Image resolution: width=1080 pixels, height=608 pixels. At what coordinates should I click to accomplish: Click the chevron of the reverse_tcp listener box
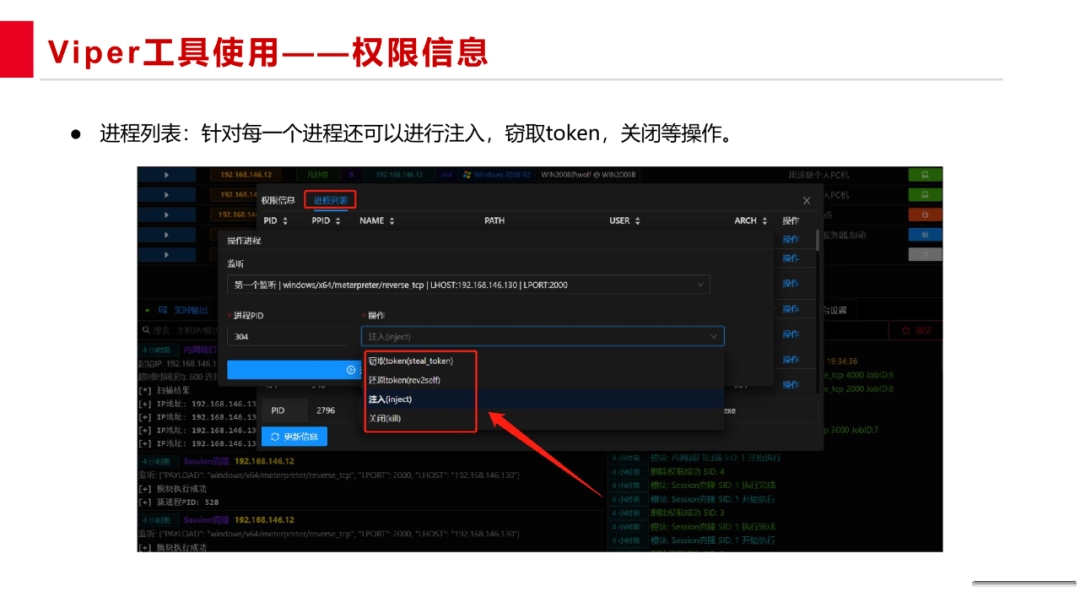pos(700,284)
